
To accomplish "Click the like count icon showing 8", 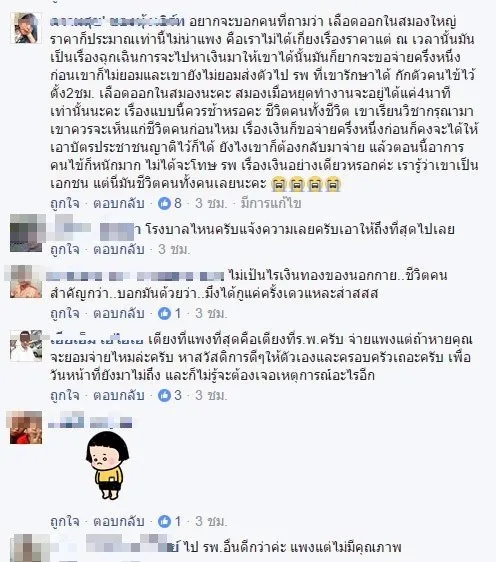I will pos(164,204).
